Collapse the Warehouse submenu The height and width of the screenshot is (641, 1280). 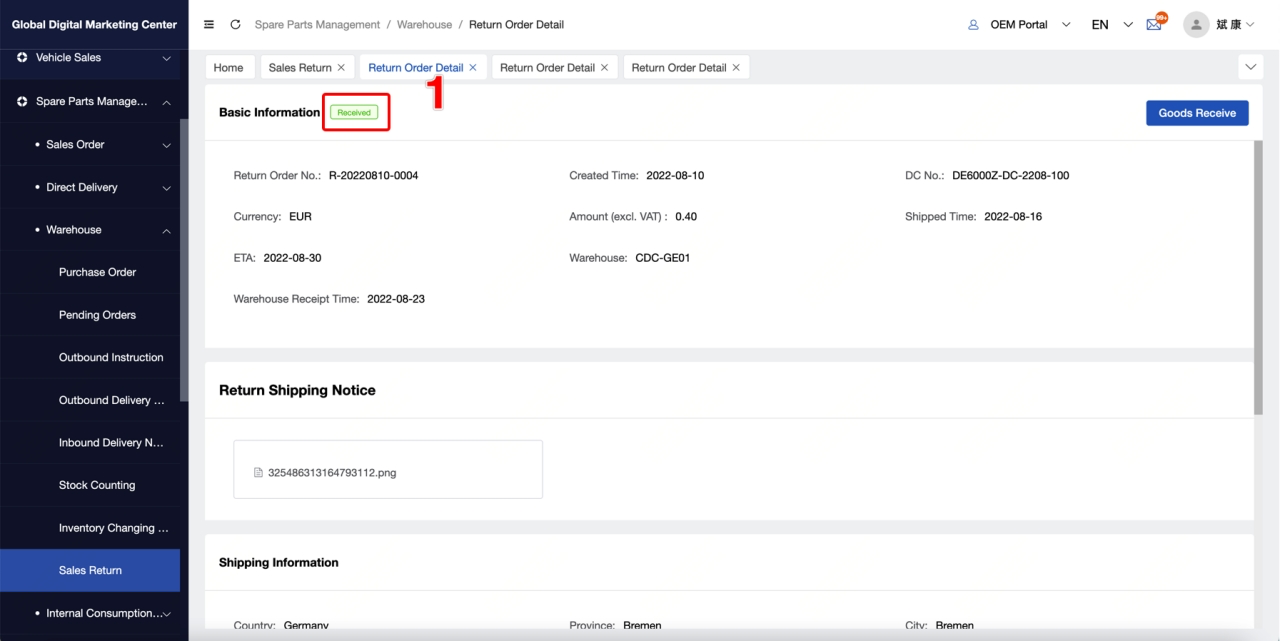point(166,231)
